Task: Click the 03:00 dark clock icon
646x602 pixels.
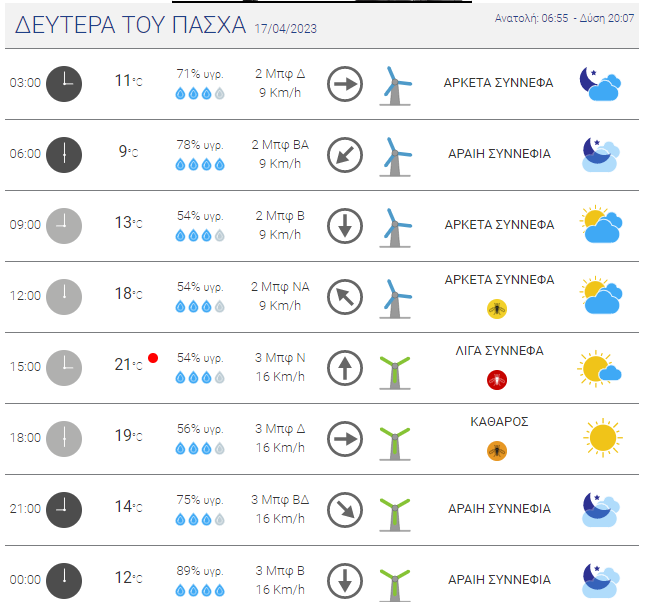Action: 64,84
